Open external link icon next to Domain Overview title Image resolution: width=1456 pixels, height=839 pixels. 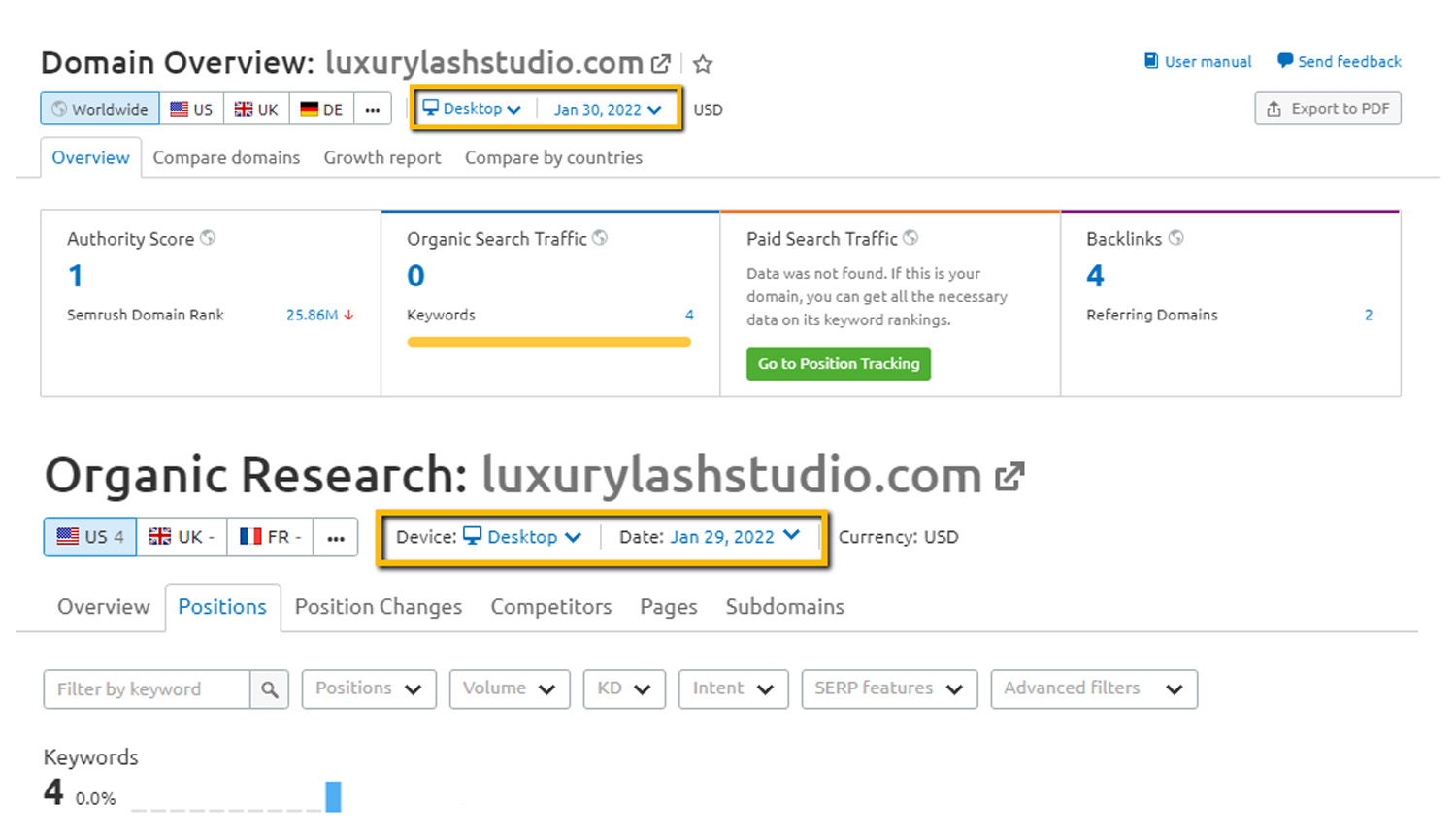point(661,64)
